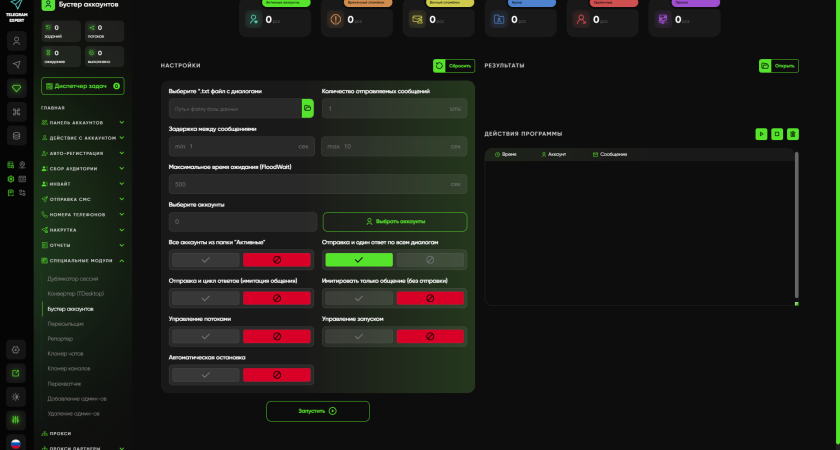The width and height of the screenshot is (840, 450).
Task: Click the paper-plane send icon in left rail
Action: (17, 64)
